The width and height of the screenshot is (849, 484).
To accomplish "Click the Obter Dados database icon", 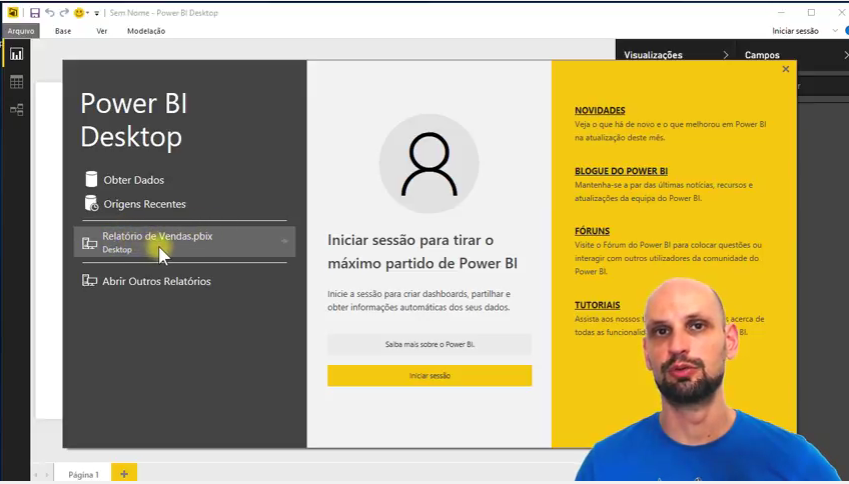I will coord(91,179).
